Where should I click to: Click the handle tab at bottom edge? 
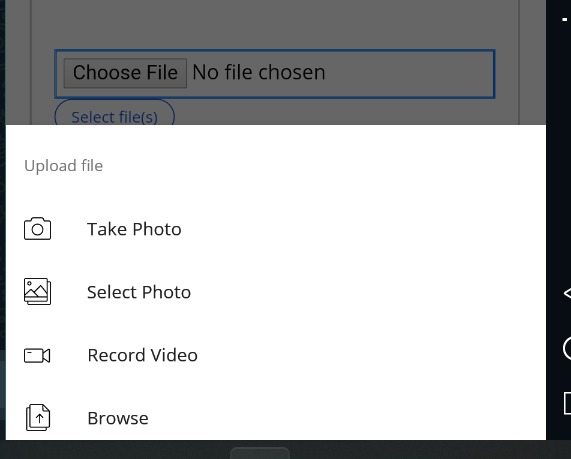click(260, 453)
